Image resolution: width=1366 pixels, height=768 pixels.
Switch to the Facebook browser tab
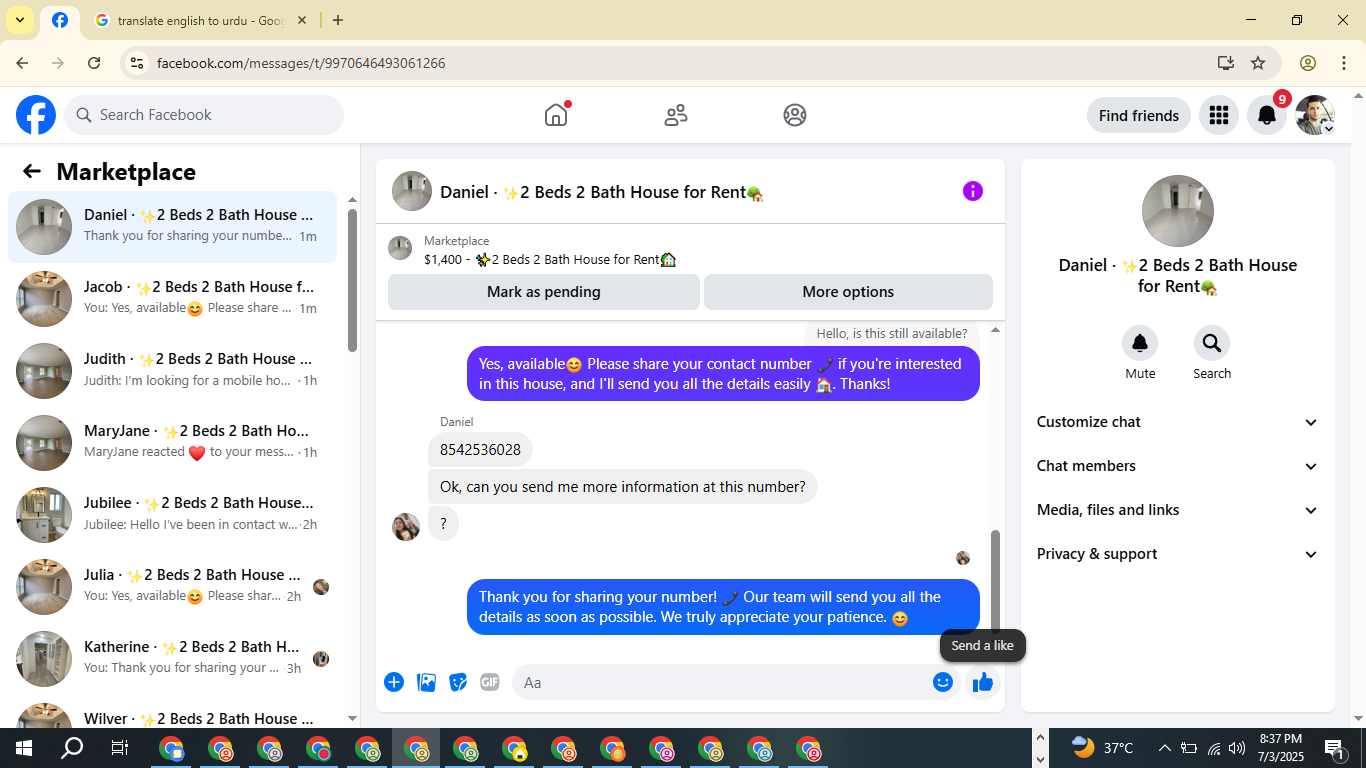pos(60,20)
